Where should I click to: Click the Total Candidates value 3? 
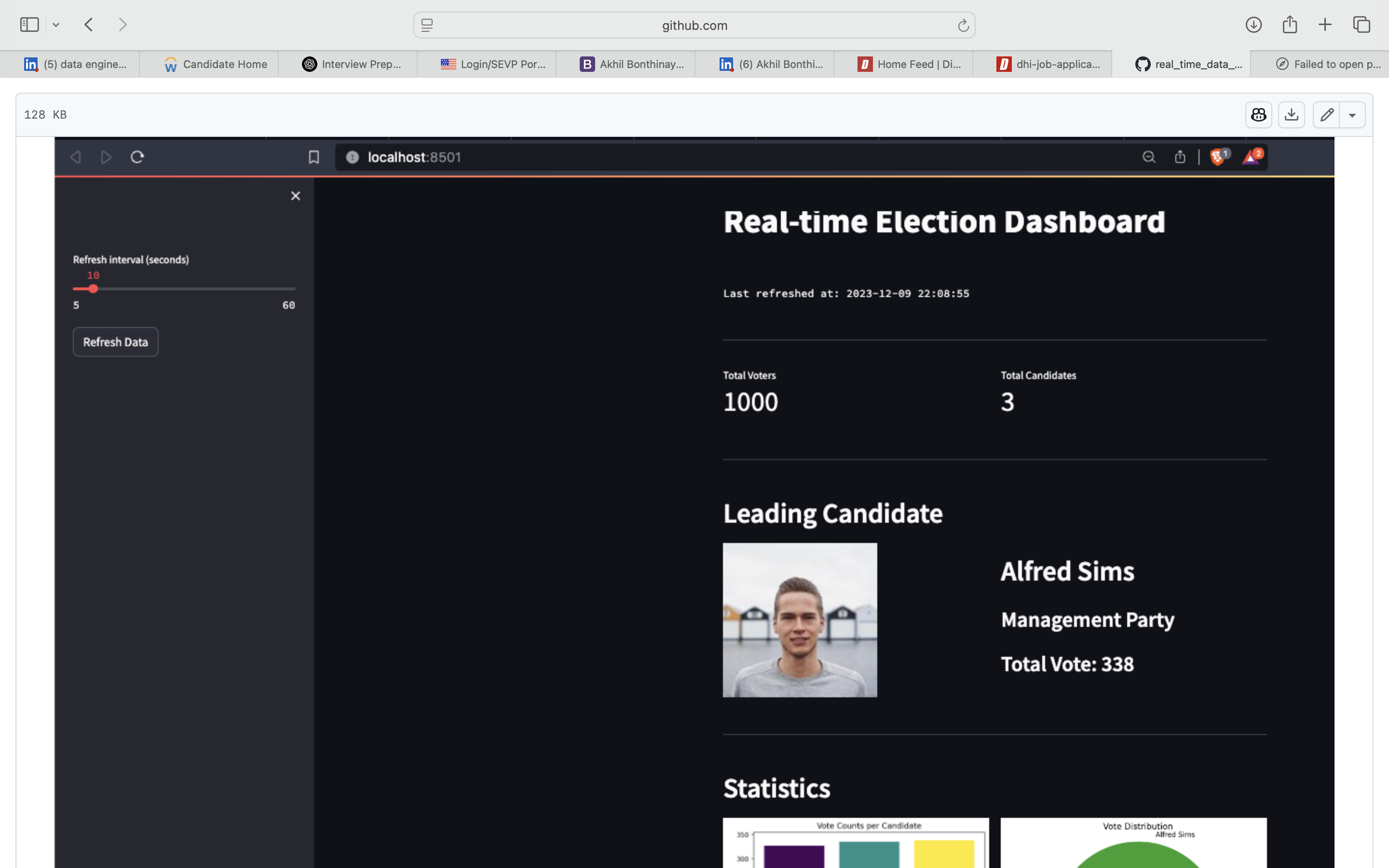pos(1008,402)
